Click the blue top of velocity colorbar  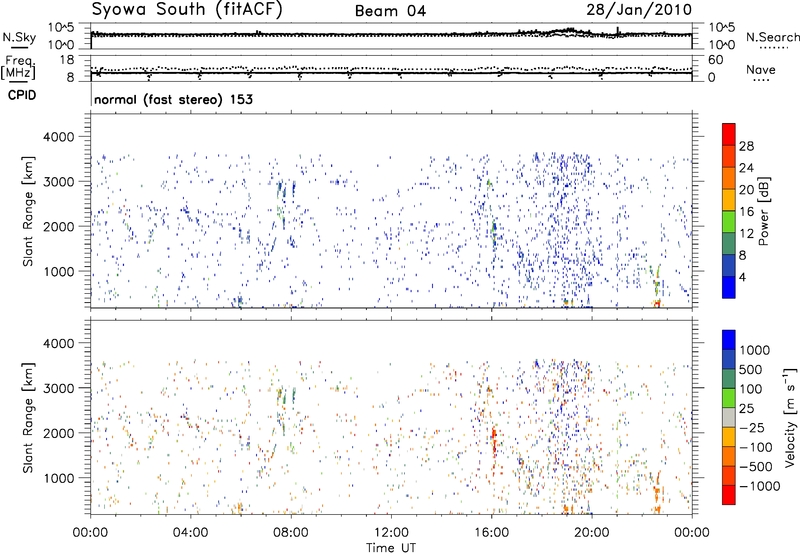pyautogui.click(x=729, y=340)
